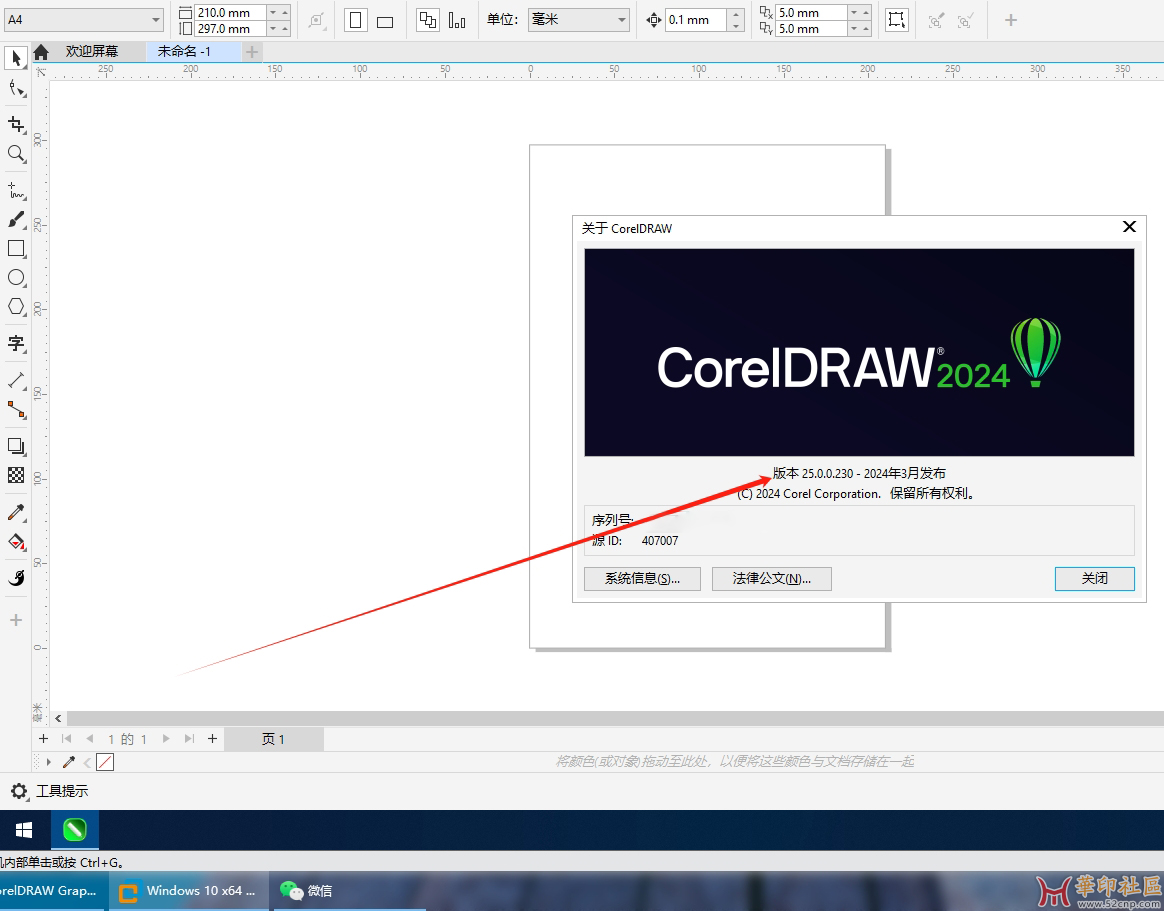Apply page layout to all pages

[428, 20]
